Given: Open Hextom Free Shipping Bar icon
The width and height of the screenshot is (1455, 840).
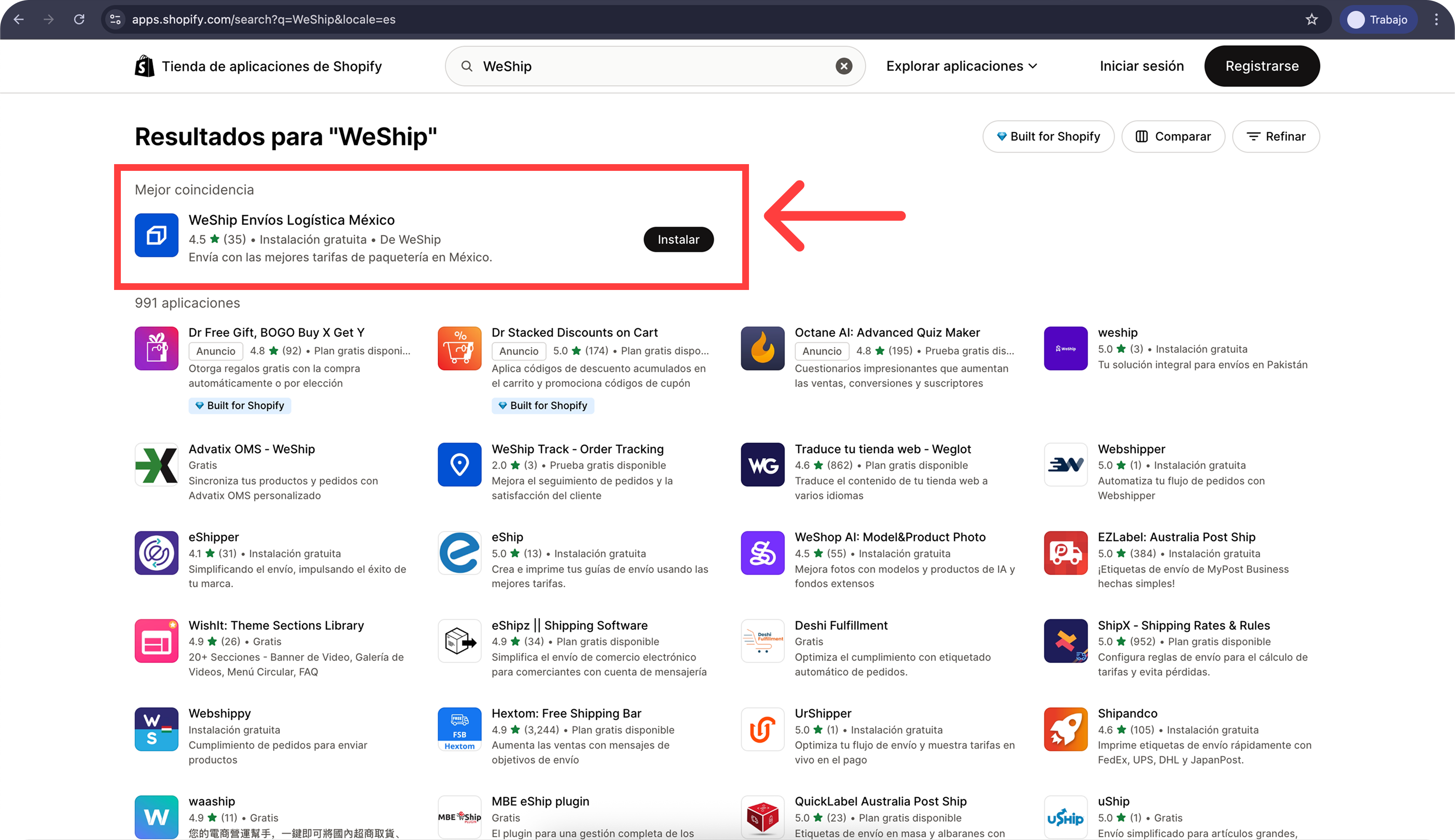Looking at the screenshot, I should pyautogui.click(x=459, y=729).
